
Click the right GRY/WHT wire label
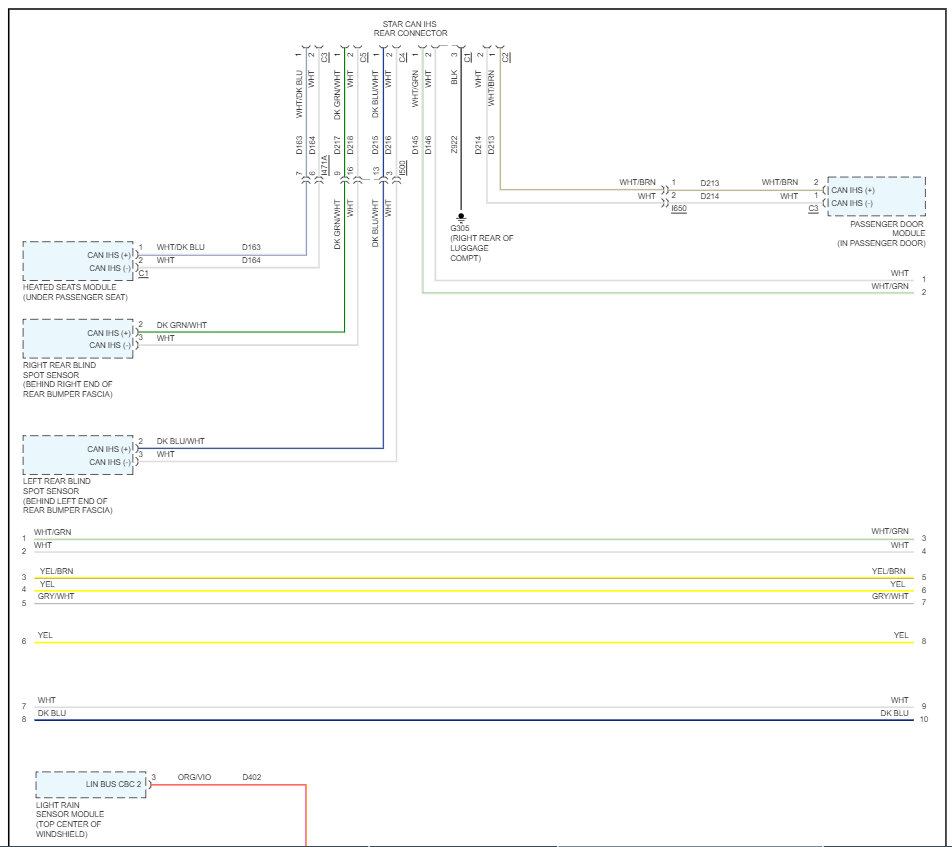[x=890, y=596]
